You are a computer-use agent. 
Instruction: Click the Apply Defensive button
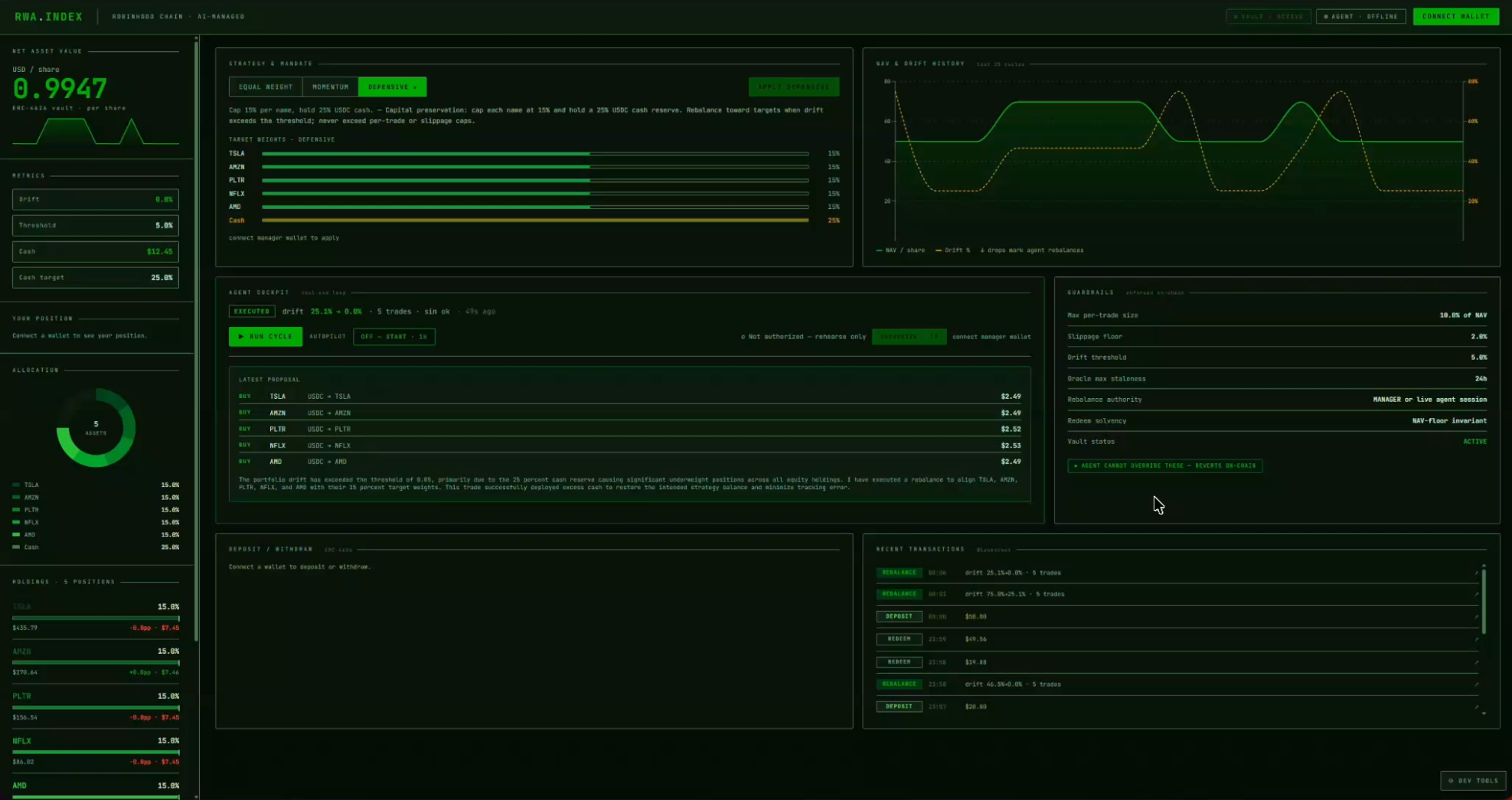pyautogui.click(x=793, y=87)
